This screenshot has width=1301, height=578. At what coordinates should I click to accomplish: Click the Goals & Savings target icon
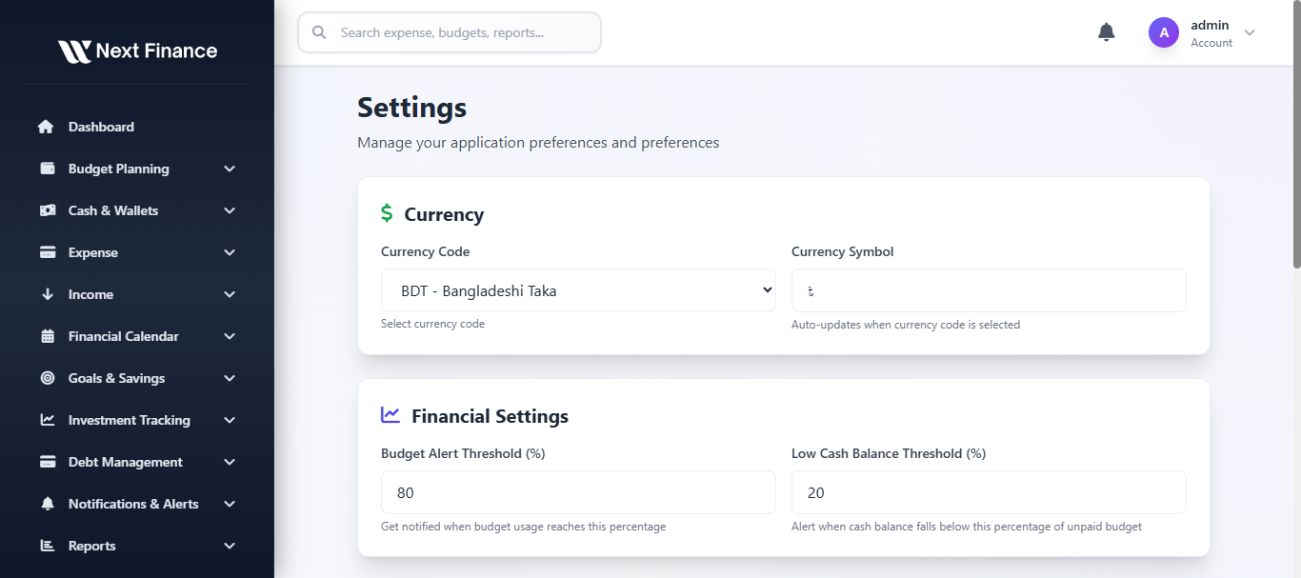point(47,379)
